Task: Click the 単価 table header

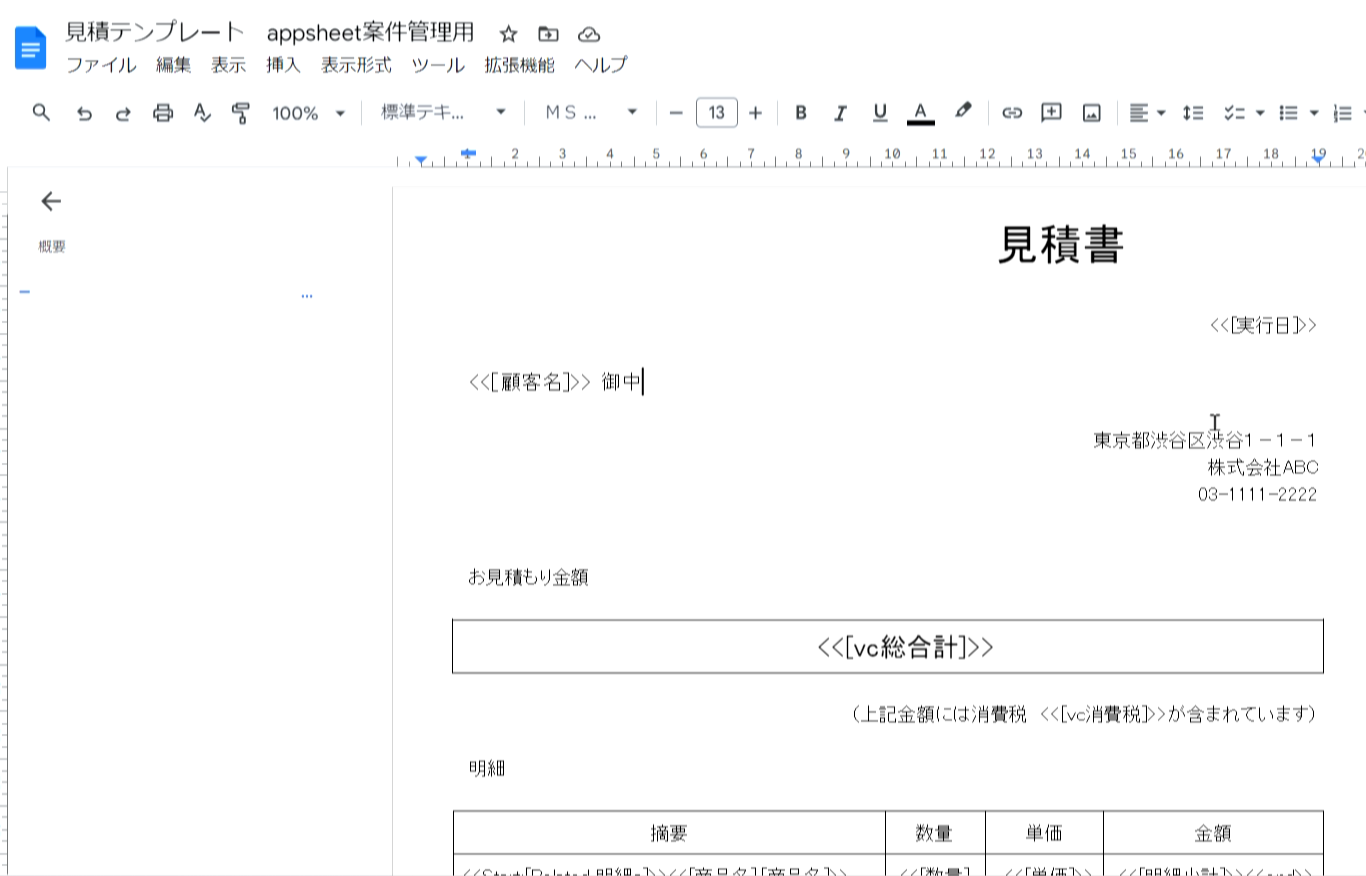Action: (x=1043, y=833)
